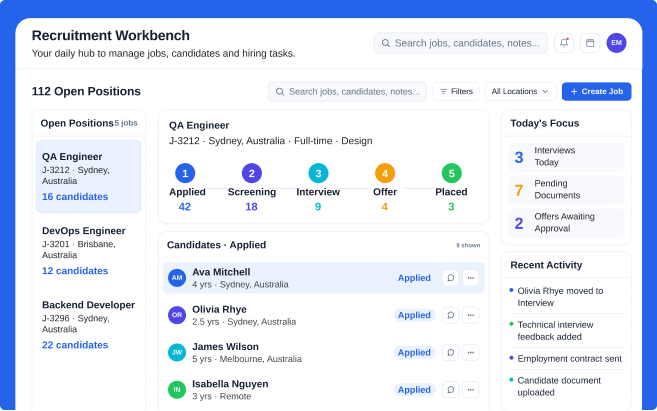This screenshot has height=411, width=657.
Task: Click the OR avatar of Olivia Rhye
Action: (177, 315)
